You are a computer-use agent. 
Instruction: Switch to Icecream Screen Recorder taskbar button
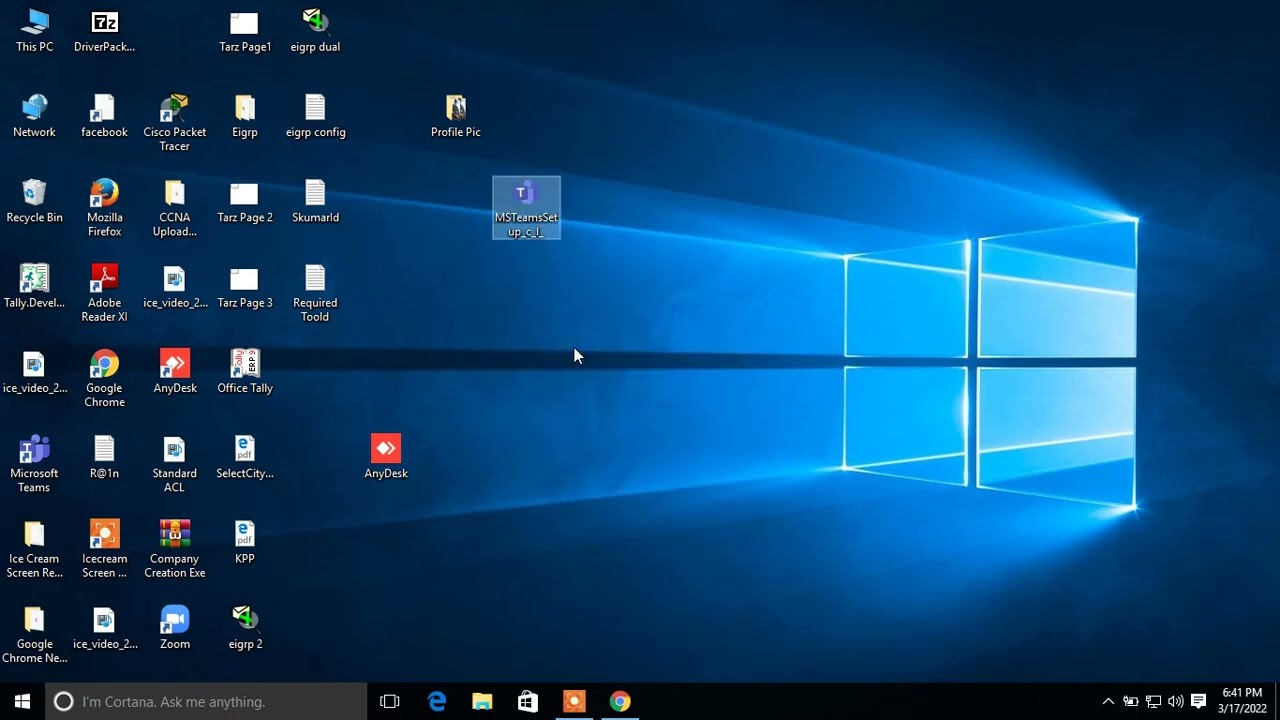[574, 701]
